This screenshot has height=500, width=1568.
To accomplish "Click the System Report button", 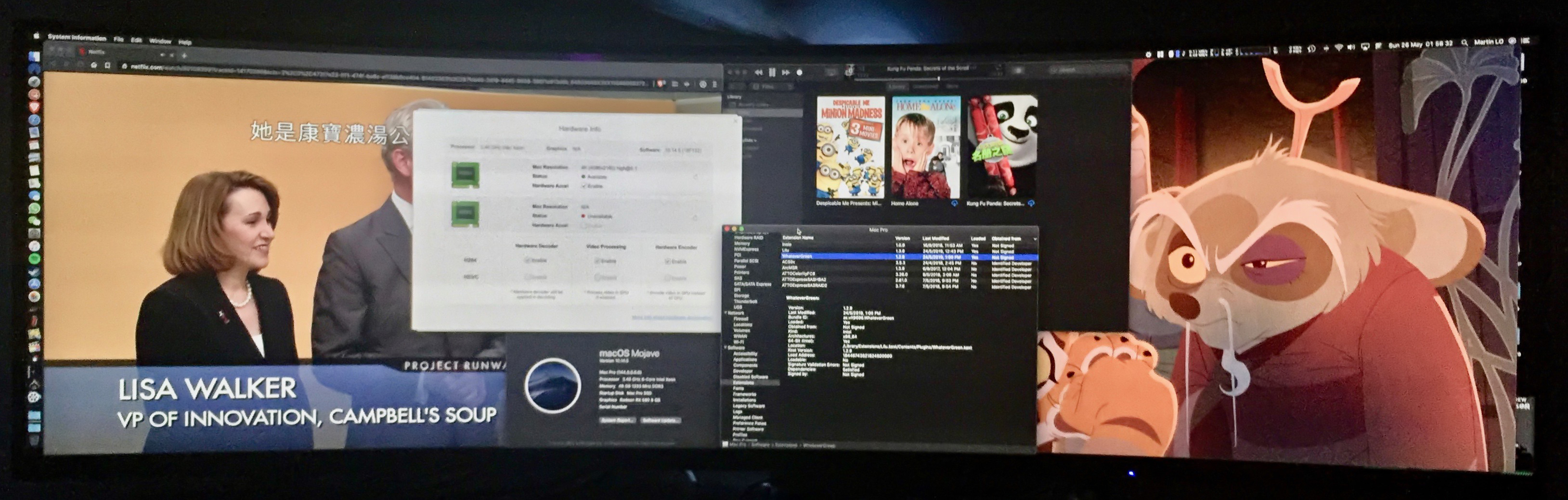I will click(x=618, y=420).
